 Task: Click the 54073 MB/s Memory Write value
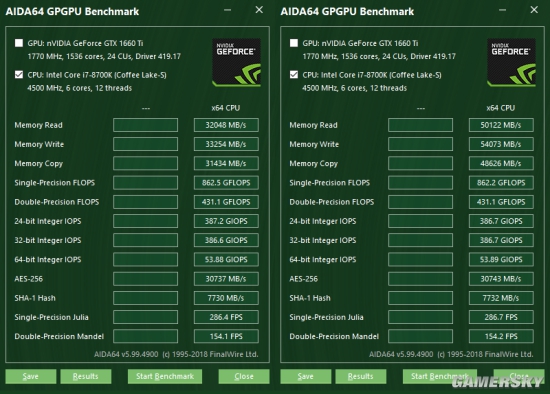tap(501, 144)
